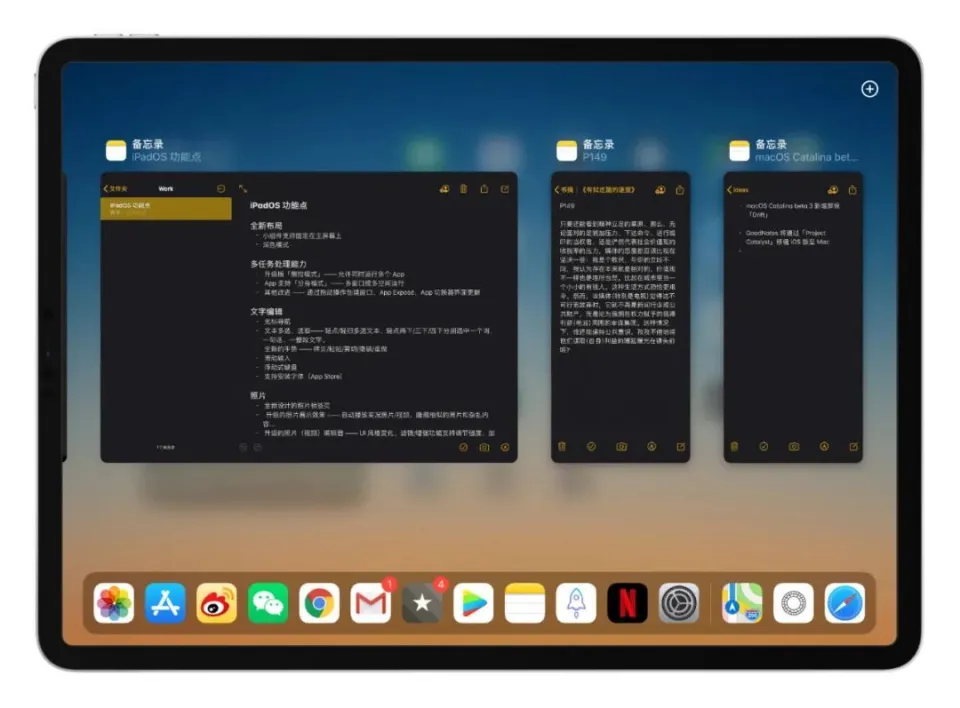
Task: Launch Gmail with the notification badge
Action: [371, 603]
